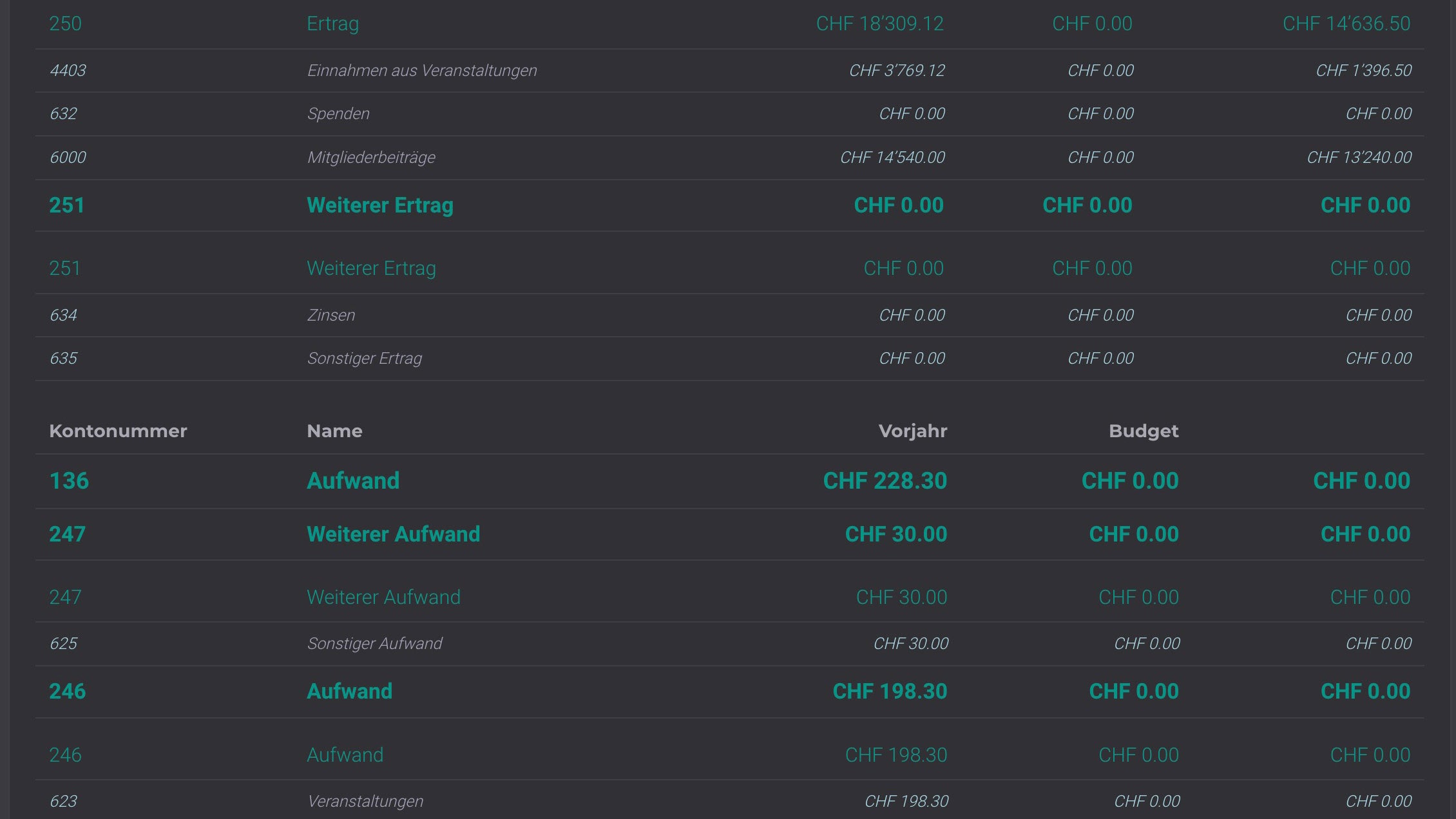Click the CHF 1'396.50 Veranstaltungen income amount
The image size is (1456, 819).
(x=1363, y=71)
